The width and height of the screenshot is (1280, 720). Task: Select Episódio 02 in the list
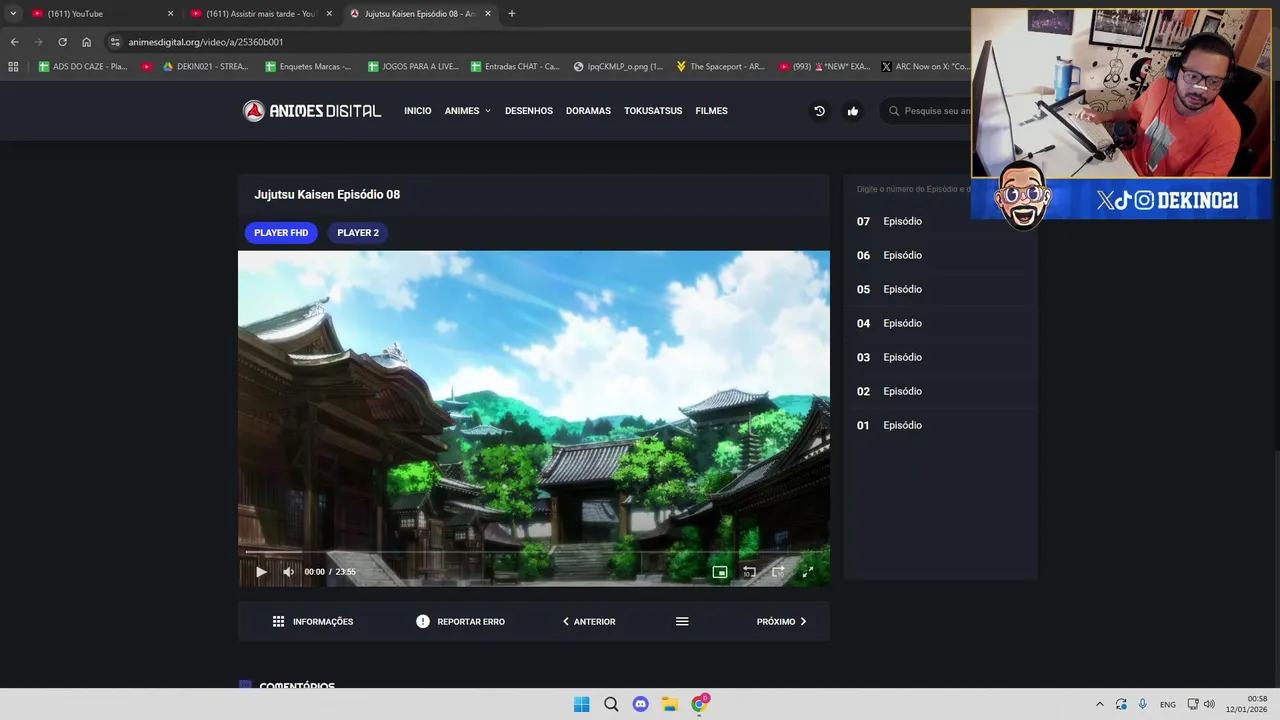click(x=940, y=391)
